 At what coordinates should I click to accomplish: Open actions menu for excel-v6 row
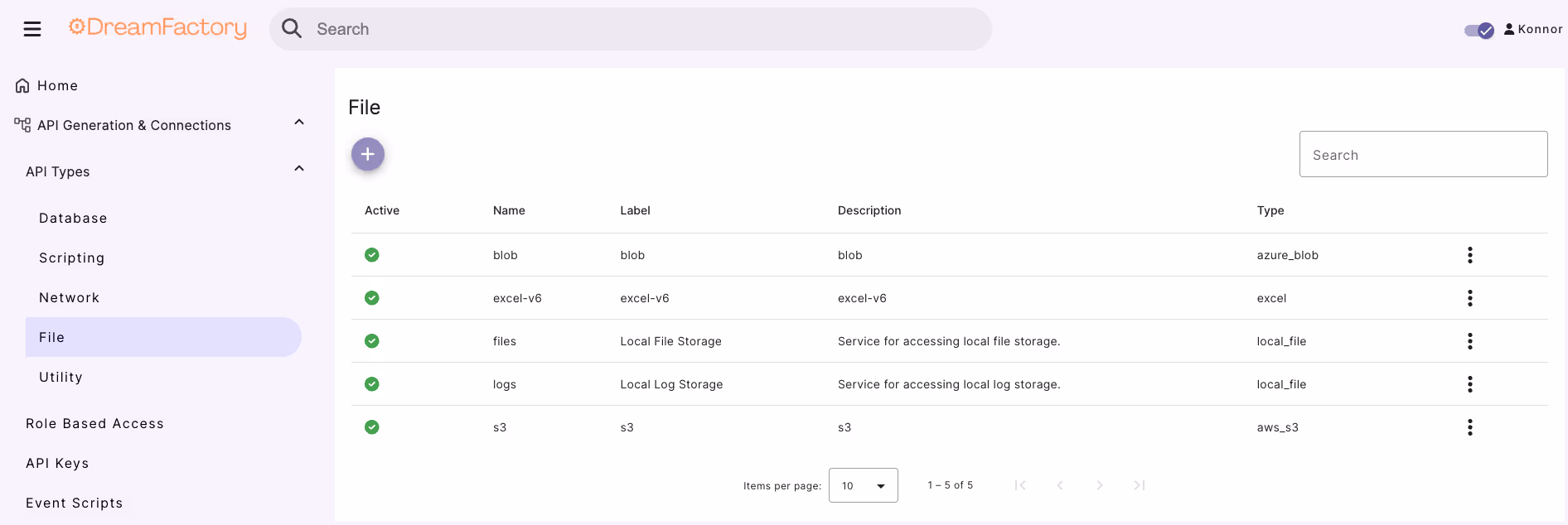click(1470, 298)
